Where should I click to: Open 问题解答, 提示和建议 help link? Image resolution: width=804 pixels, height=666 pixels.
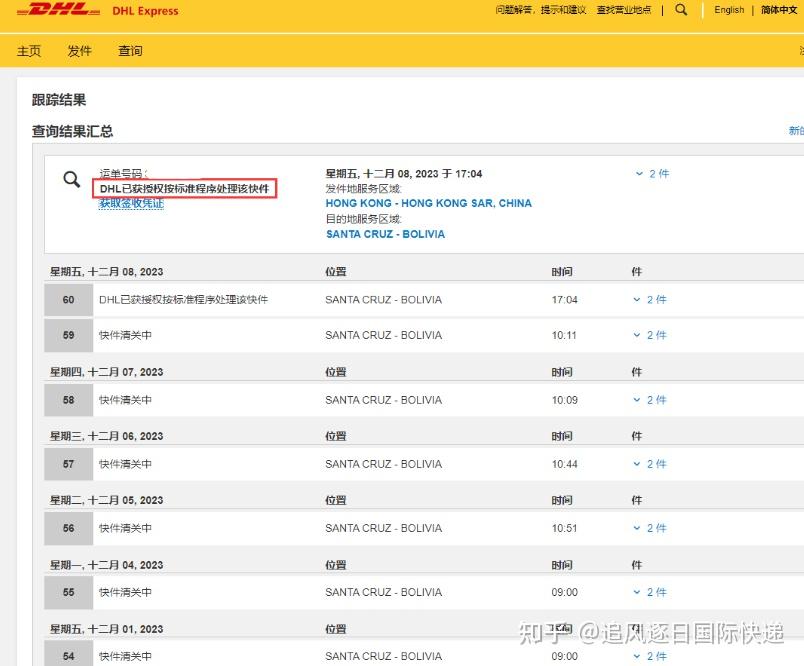pyautogui.click(x=540, y=10)
